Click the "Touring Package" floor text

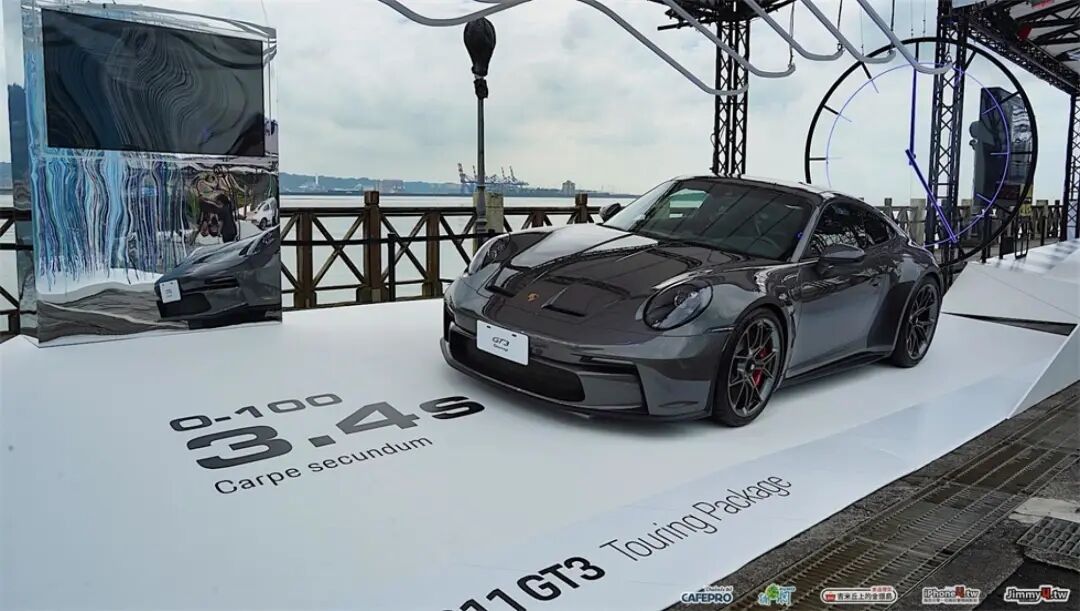(x=696, y=518)
